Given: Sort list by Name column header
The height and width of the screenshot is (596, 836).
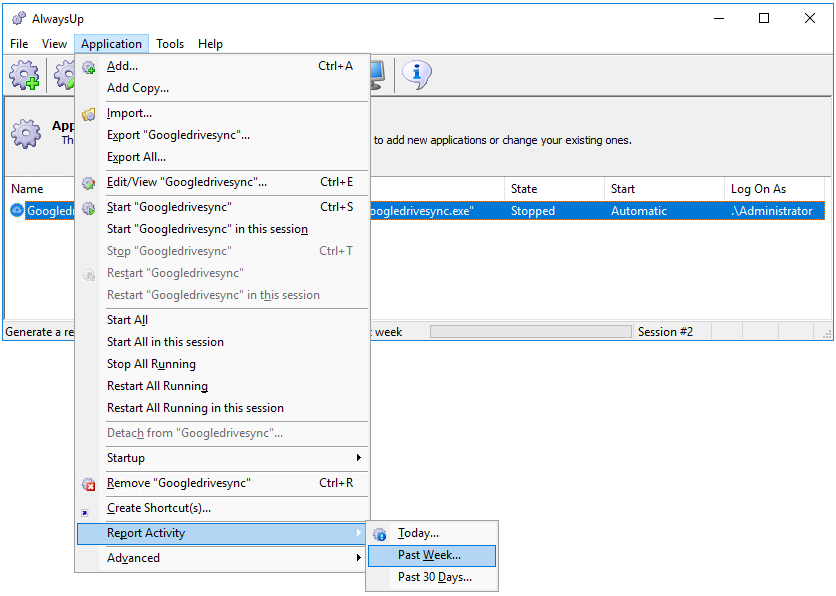Looking at the screenshot, I should [40, 189].
